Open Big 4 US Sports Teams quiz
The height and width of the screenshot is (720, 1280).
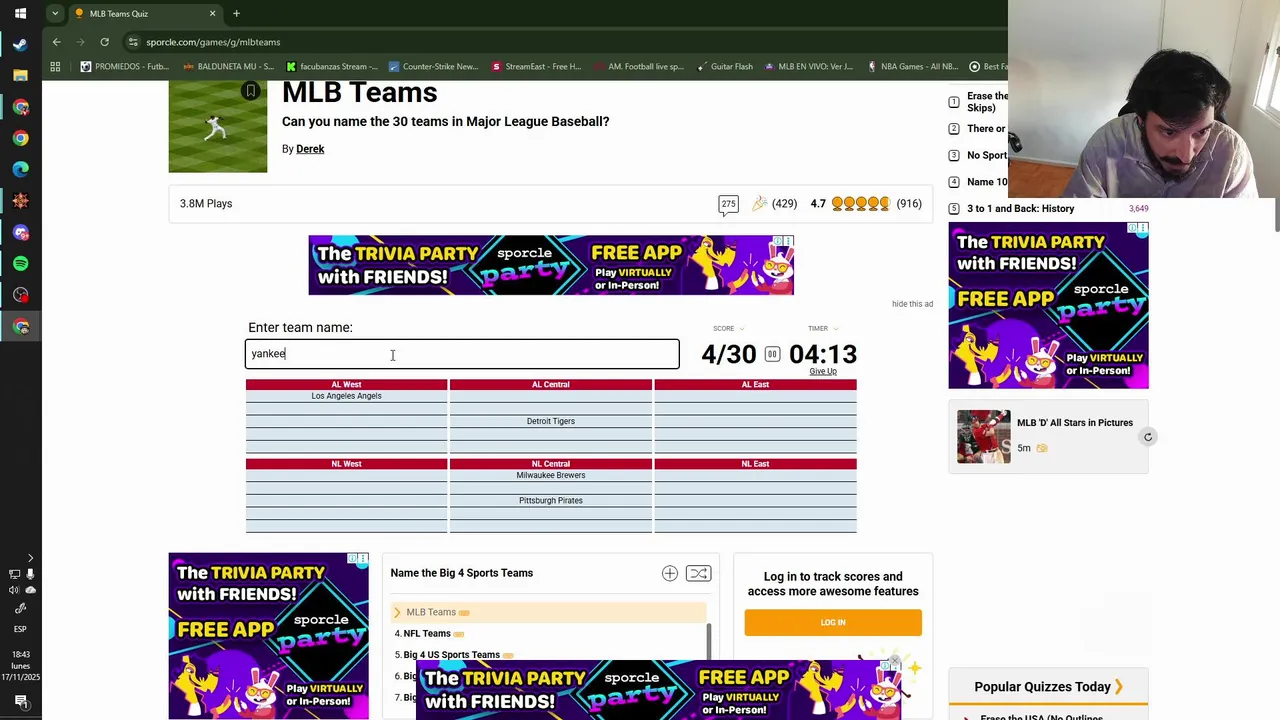tap(451, 655)
